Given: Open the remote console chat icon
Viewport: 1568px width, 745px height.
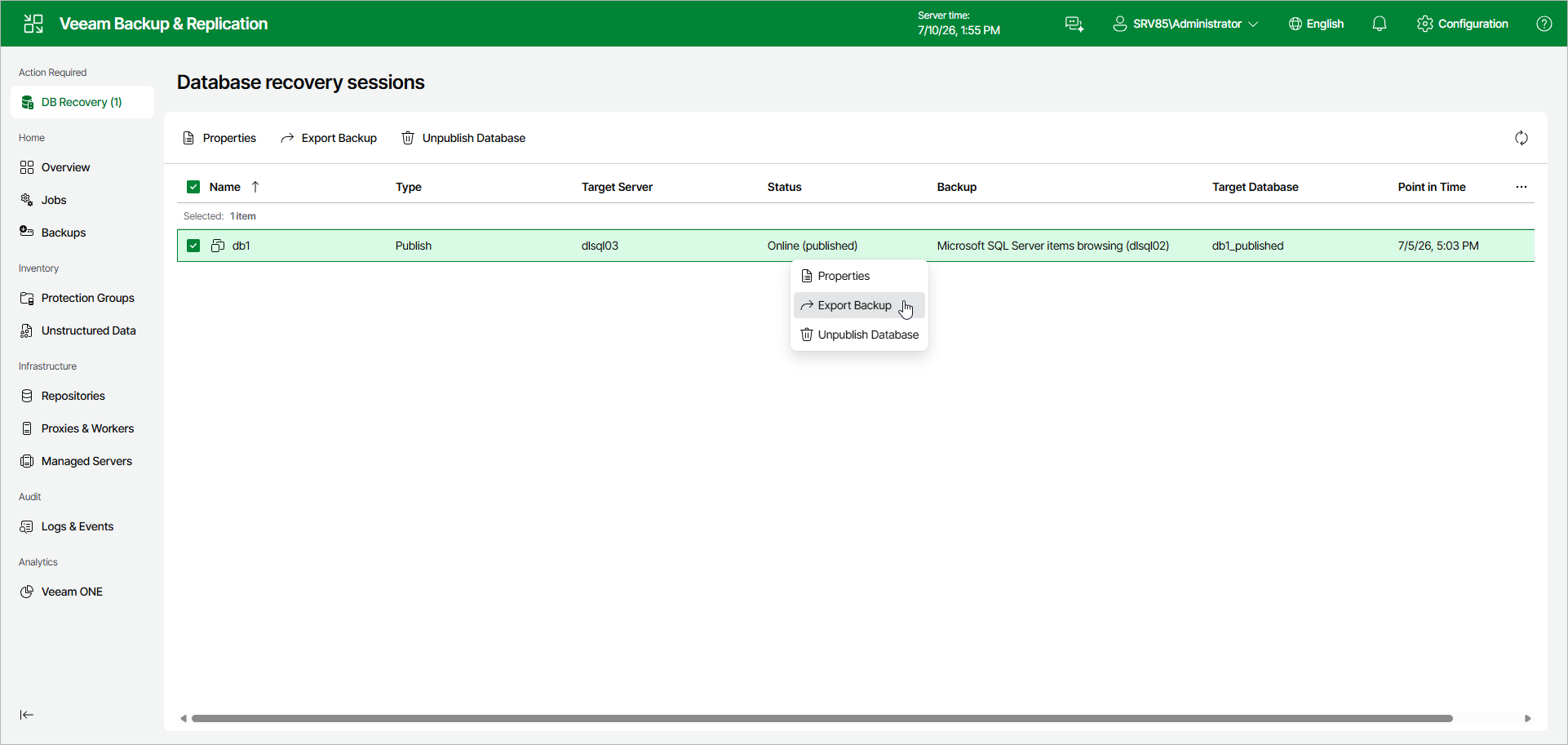Looking at the screenshot, I should pyautogui.click(x=1074, y=24).
